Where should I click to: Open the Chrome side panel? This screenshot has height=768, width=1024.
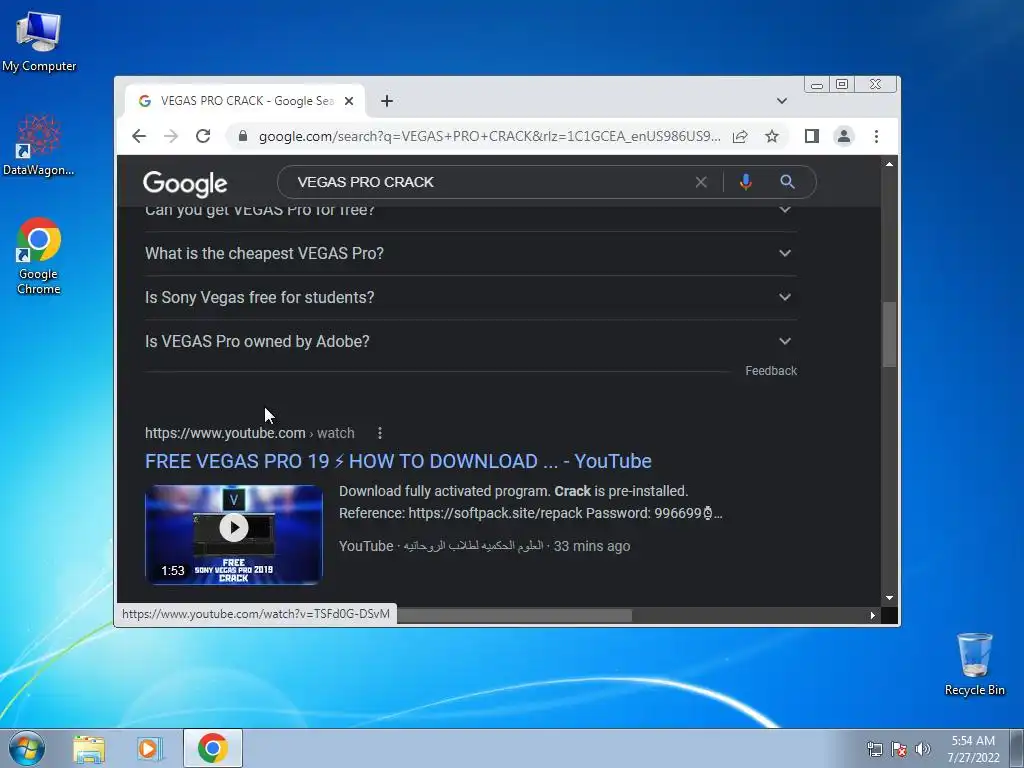click(x=812, y=136)
